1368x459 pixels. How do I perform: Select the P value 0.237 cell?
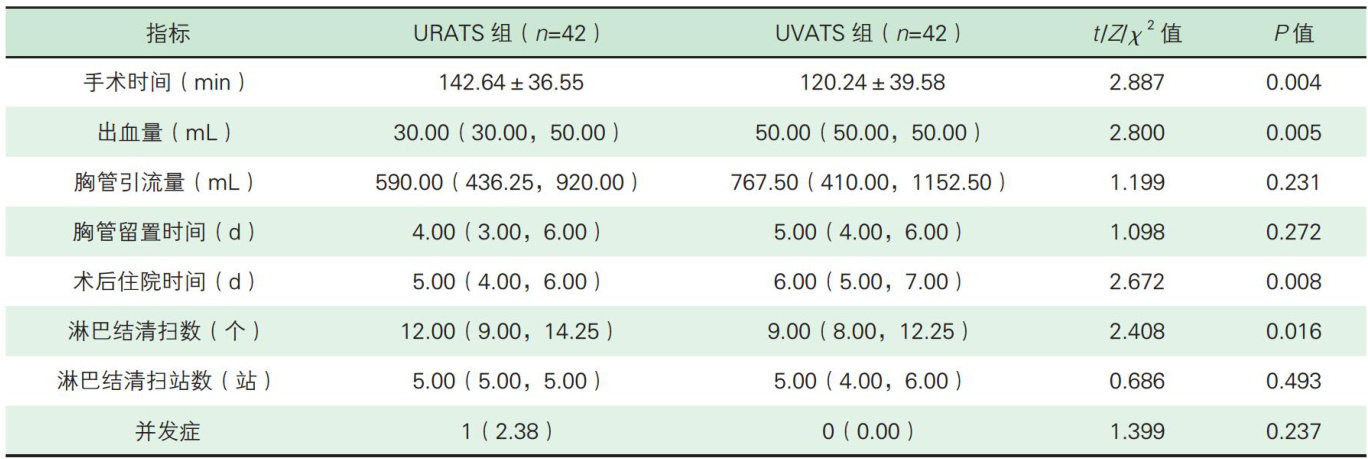click(x=1293, y=432)
